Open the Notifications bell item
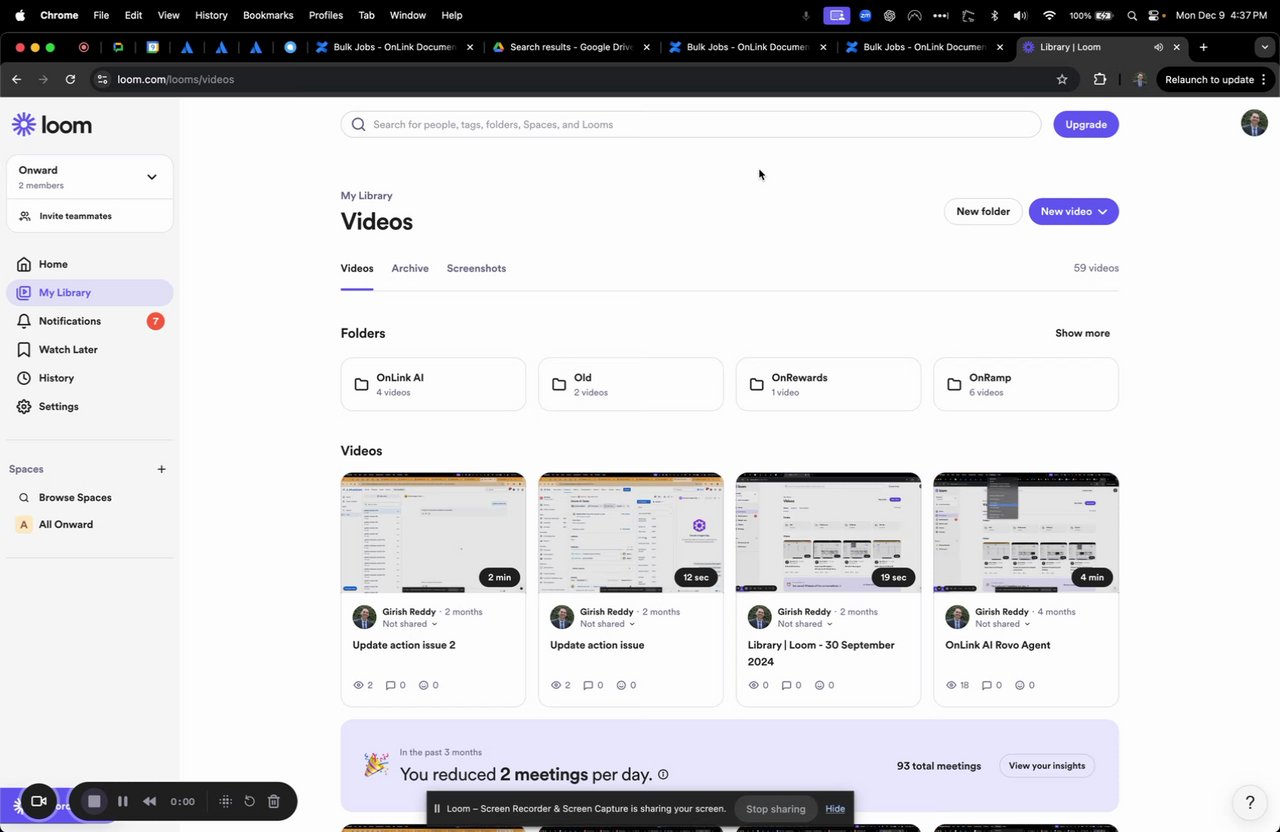1280x832 pixels. tap(89, 321)
